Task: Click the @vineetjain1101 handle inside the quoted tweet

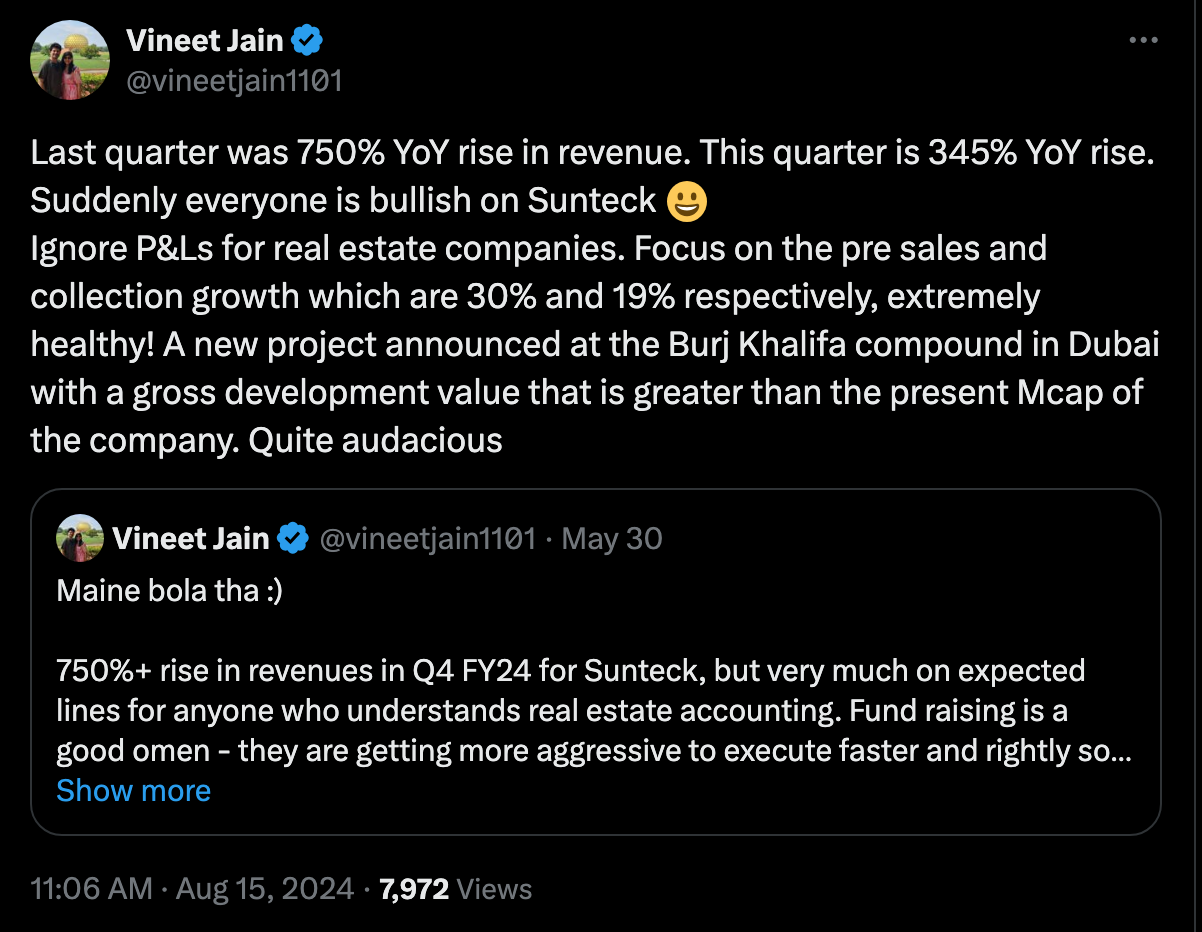Action: pos(428,539)
